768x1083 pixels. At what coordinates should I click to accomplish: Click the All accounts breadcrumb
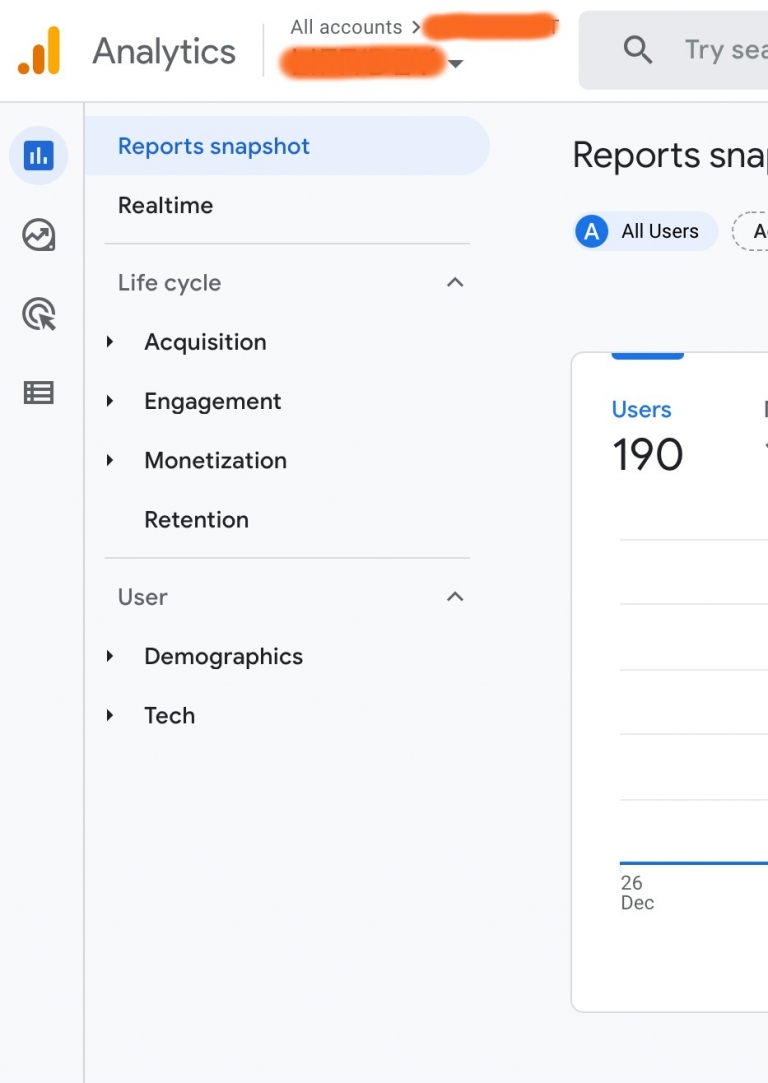(x=344, y=27)
